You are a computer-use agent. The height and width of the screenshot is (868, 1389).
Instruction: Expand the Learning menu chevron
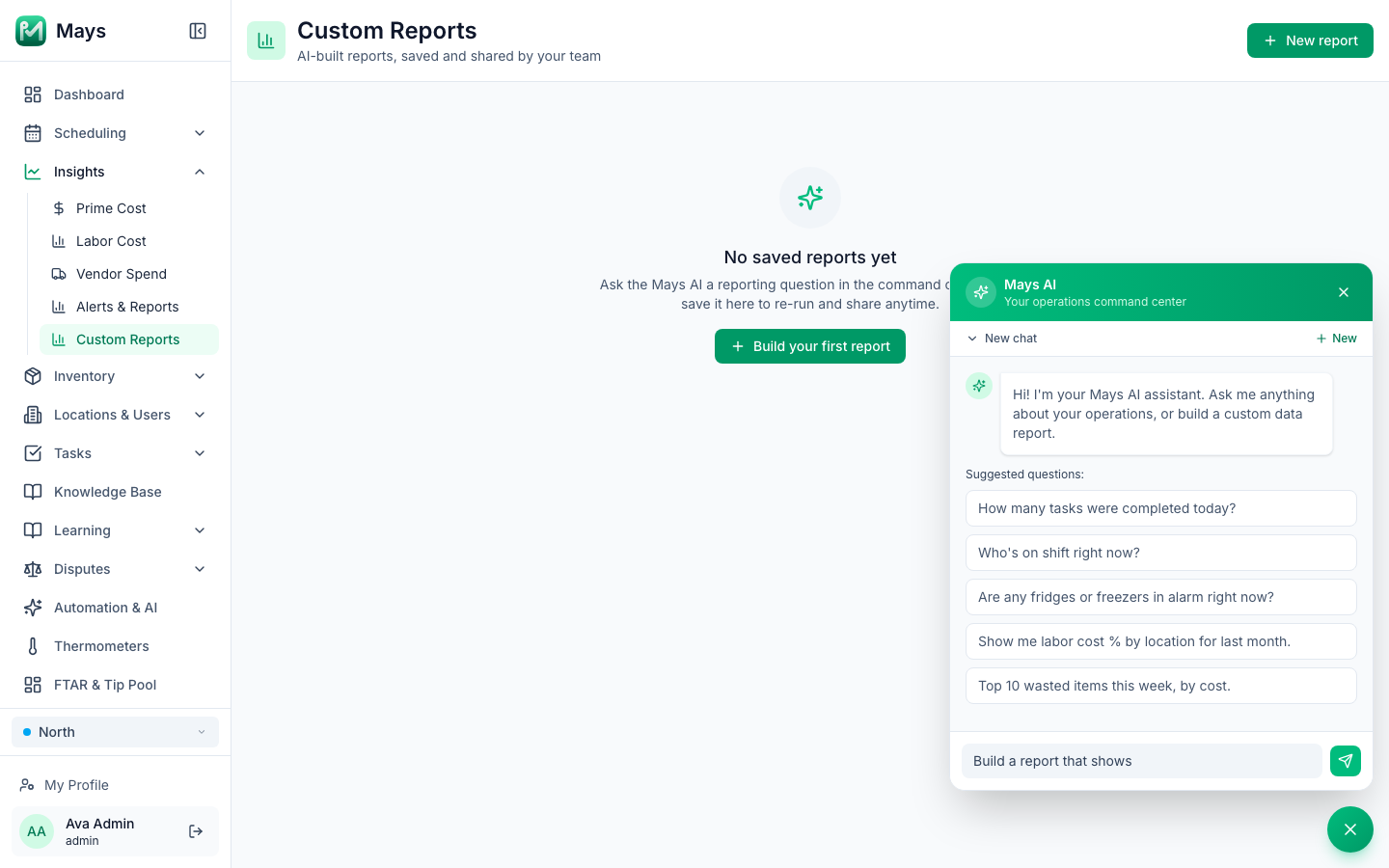tap(200, 530)
